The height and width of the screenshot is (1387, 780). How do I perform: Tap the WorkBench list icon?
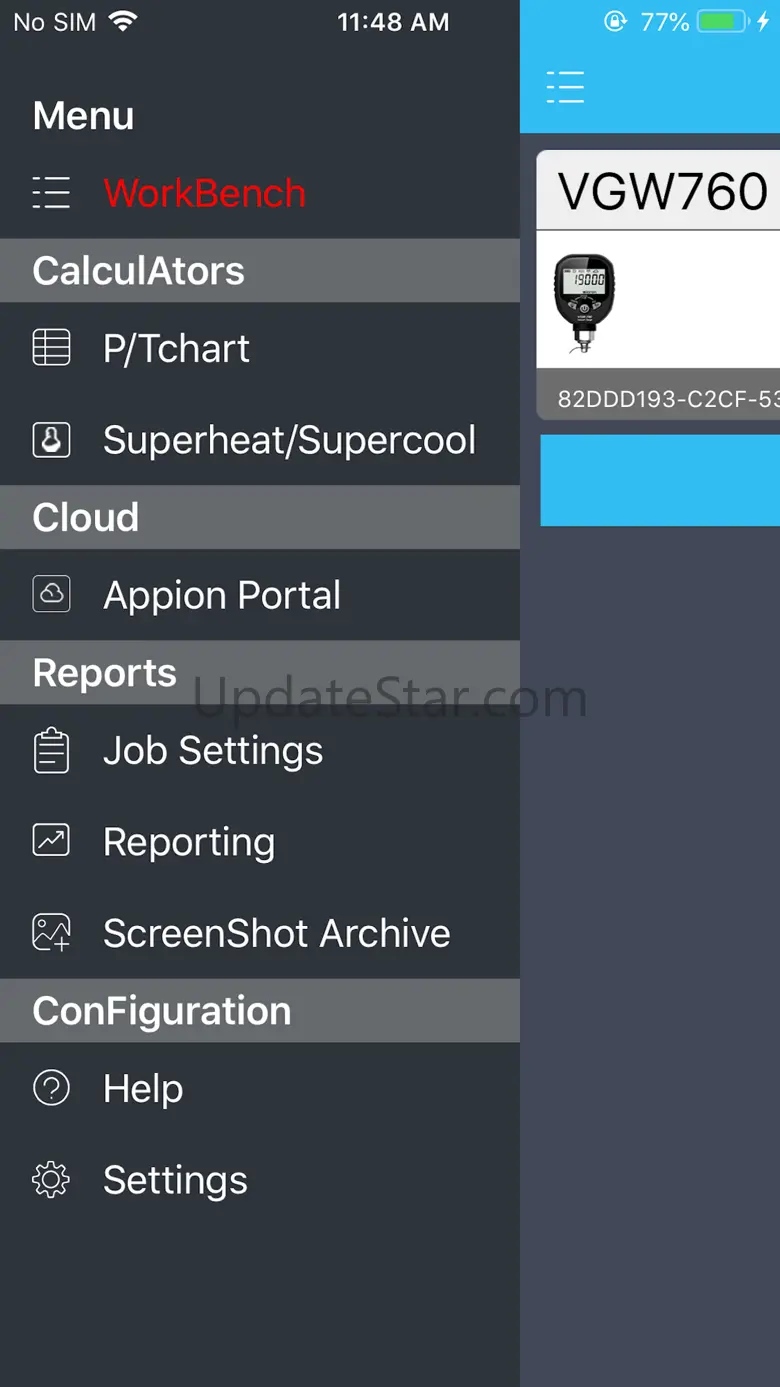coord(51,192)
